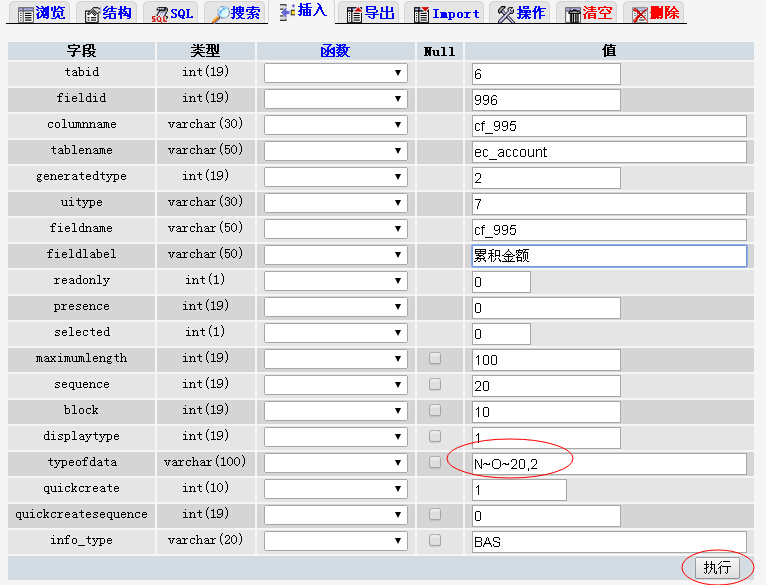Click maximumlength value field with 100
The image size is (766, 585).
coord(546,360)
